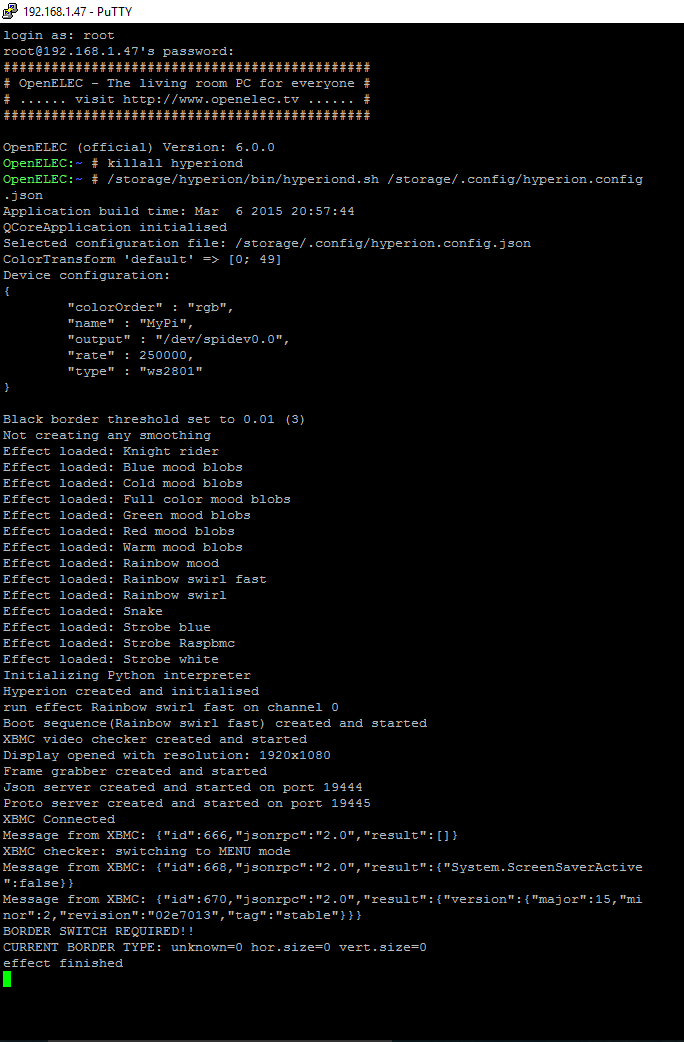Click 'Json server created' port 19444 line
This screenshot has height=1042, width=684.
coord(182,787)
